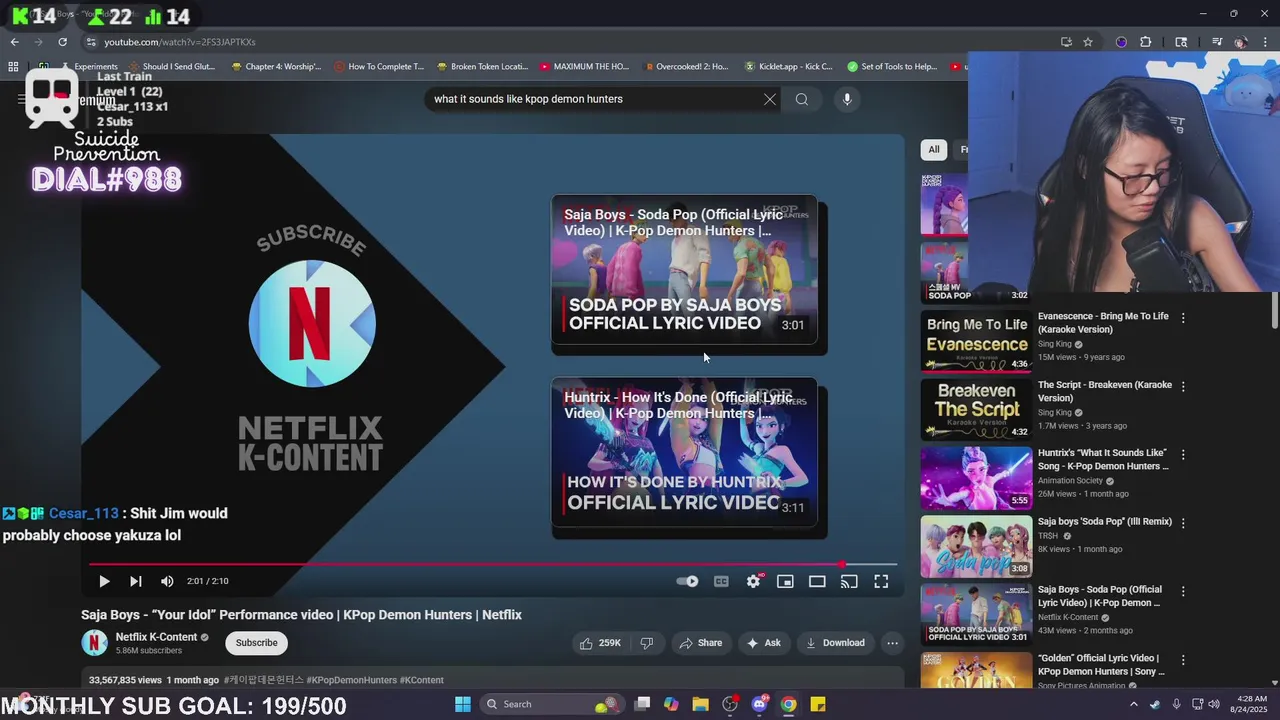Open Broken Token Locati... bookmark
Image resolution: width=1280 pixels, height=720 pixels.
pos(482,67)
